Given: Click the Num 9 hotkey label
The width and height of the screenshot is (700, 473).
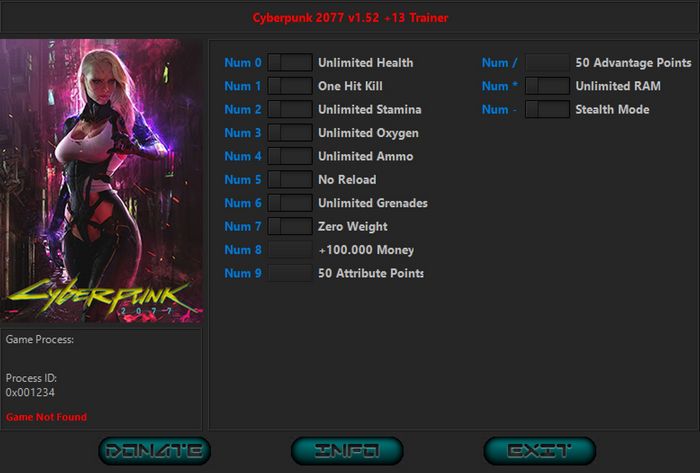Looking at the screenshot, I should click(x=243, y=273).
